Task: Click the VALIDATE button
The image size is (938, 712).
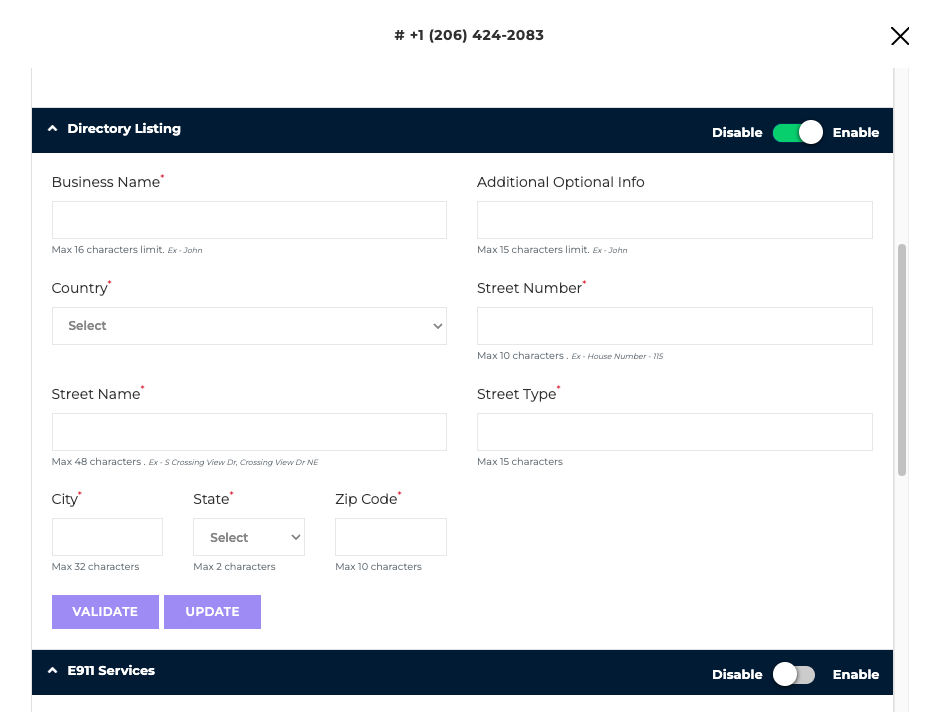Action: pyautogui.click(x=105, y=612)
